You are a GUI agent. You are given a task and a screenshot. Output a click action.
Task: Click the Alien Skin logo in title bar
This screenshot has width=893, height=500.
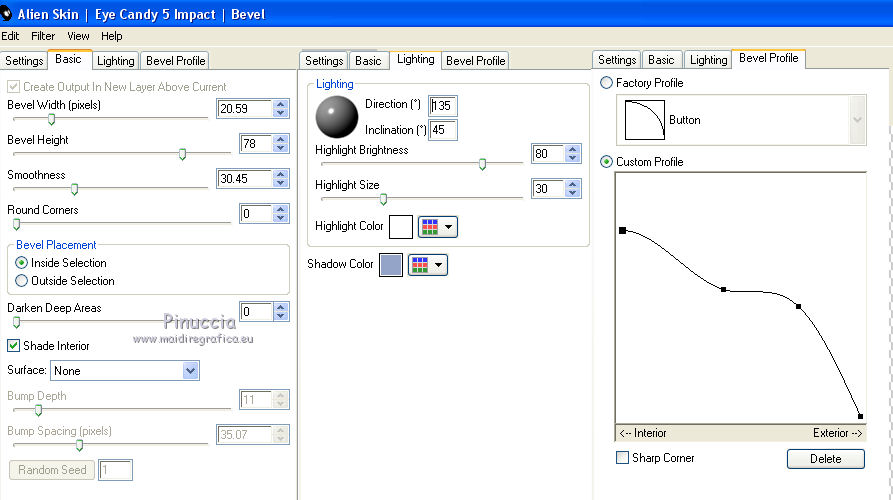(x=6, y=13)
